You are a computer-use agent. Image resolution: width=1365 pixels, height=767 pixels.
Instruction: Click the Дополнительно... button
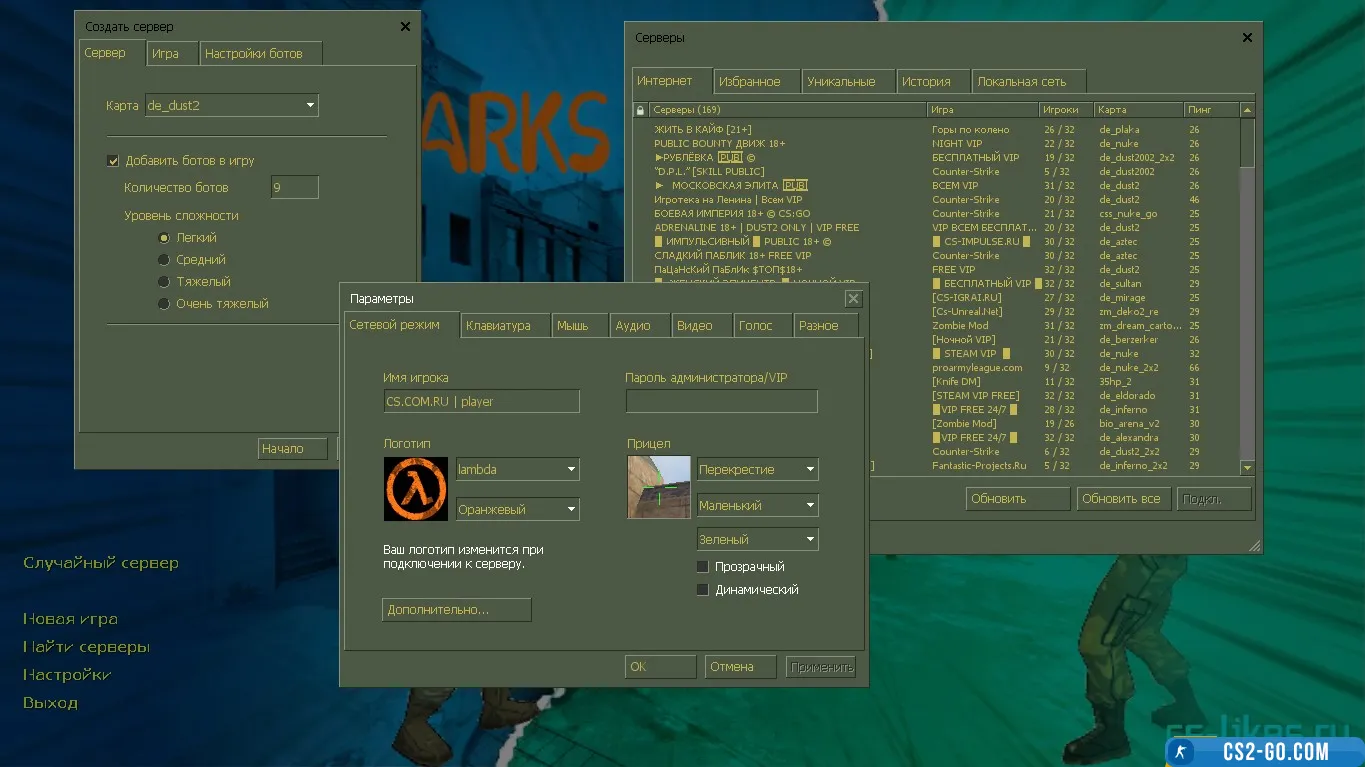[456, 610]
